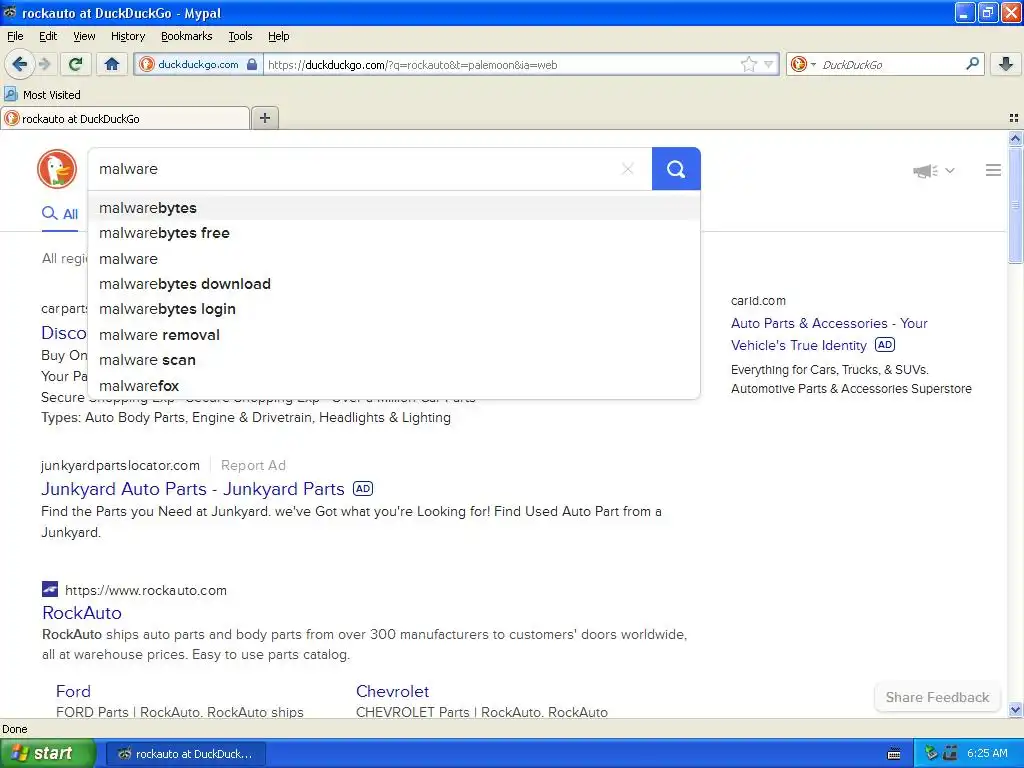This screenshot has height=768, width=1024.
Task: Click the rockauto taskbar window button
Action: (185, 754)
